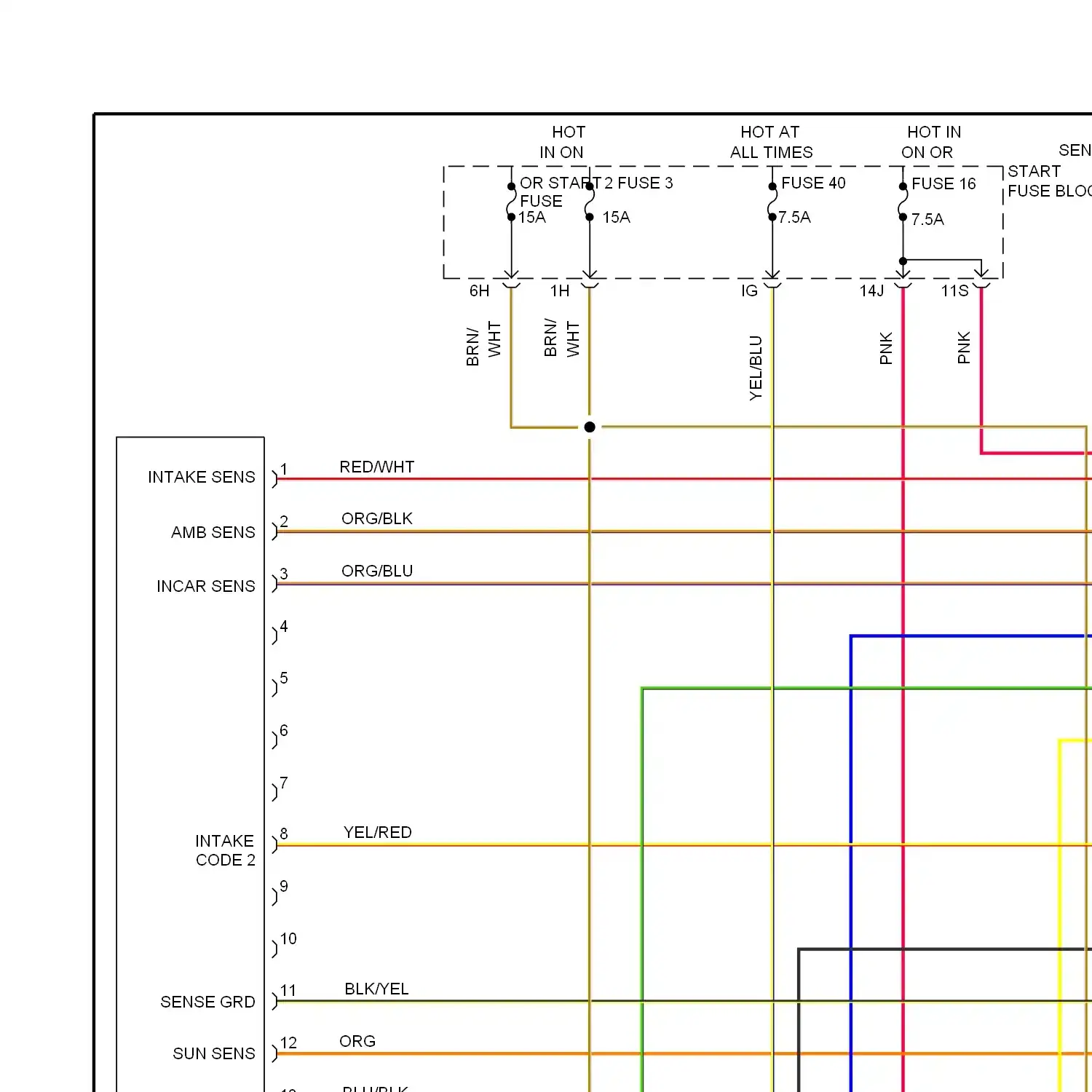
Task: Select the SUN SENS label
Action: 214,1053
